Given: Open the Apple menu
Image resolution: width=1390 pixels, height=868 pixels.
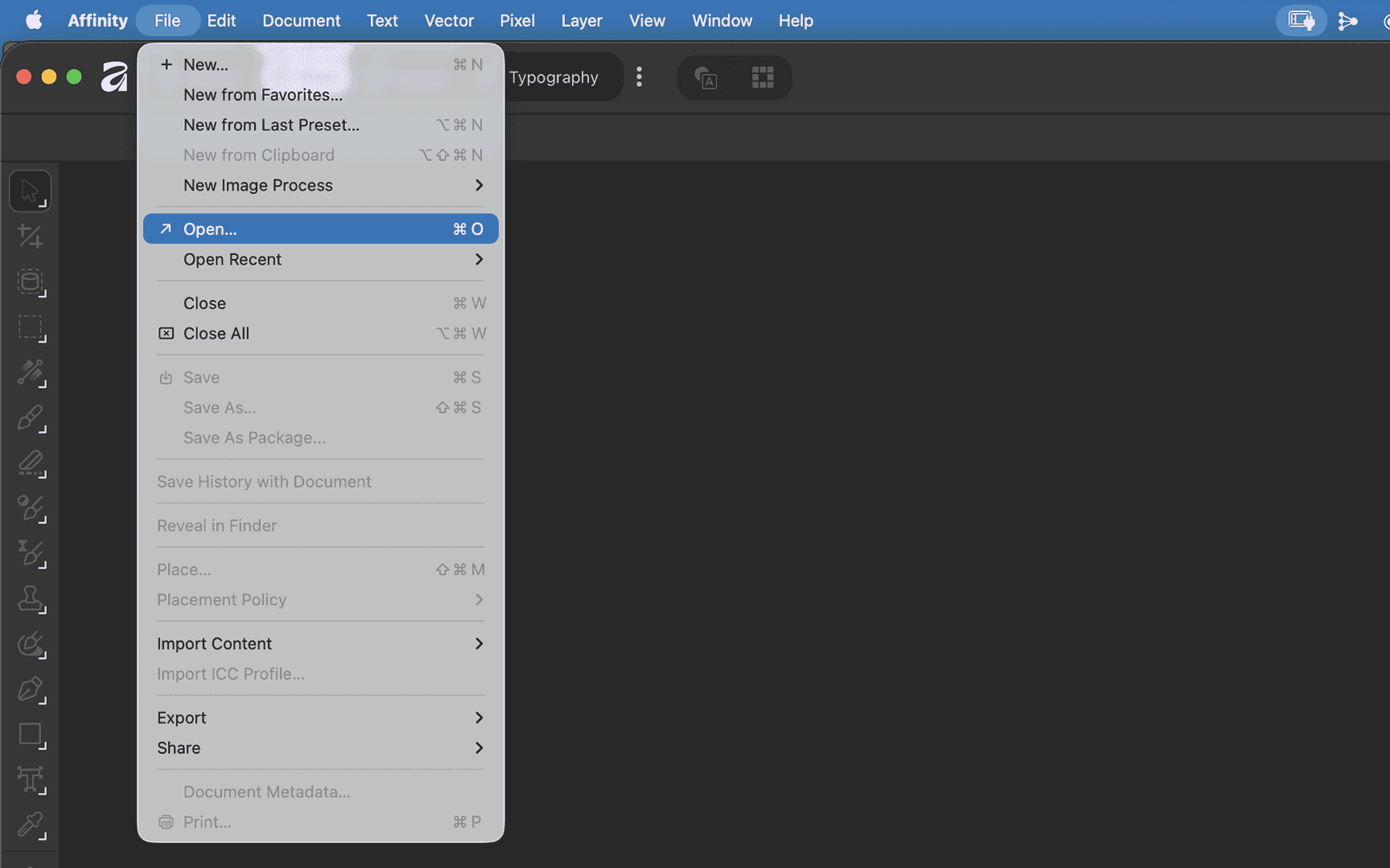Looking at the screenshot, I should tap(33, 20).
